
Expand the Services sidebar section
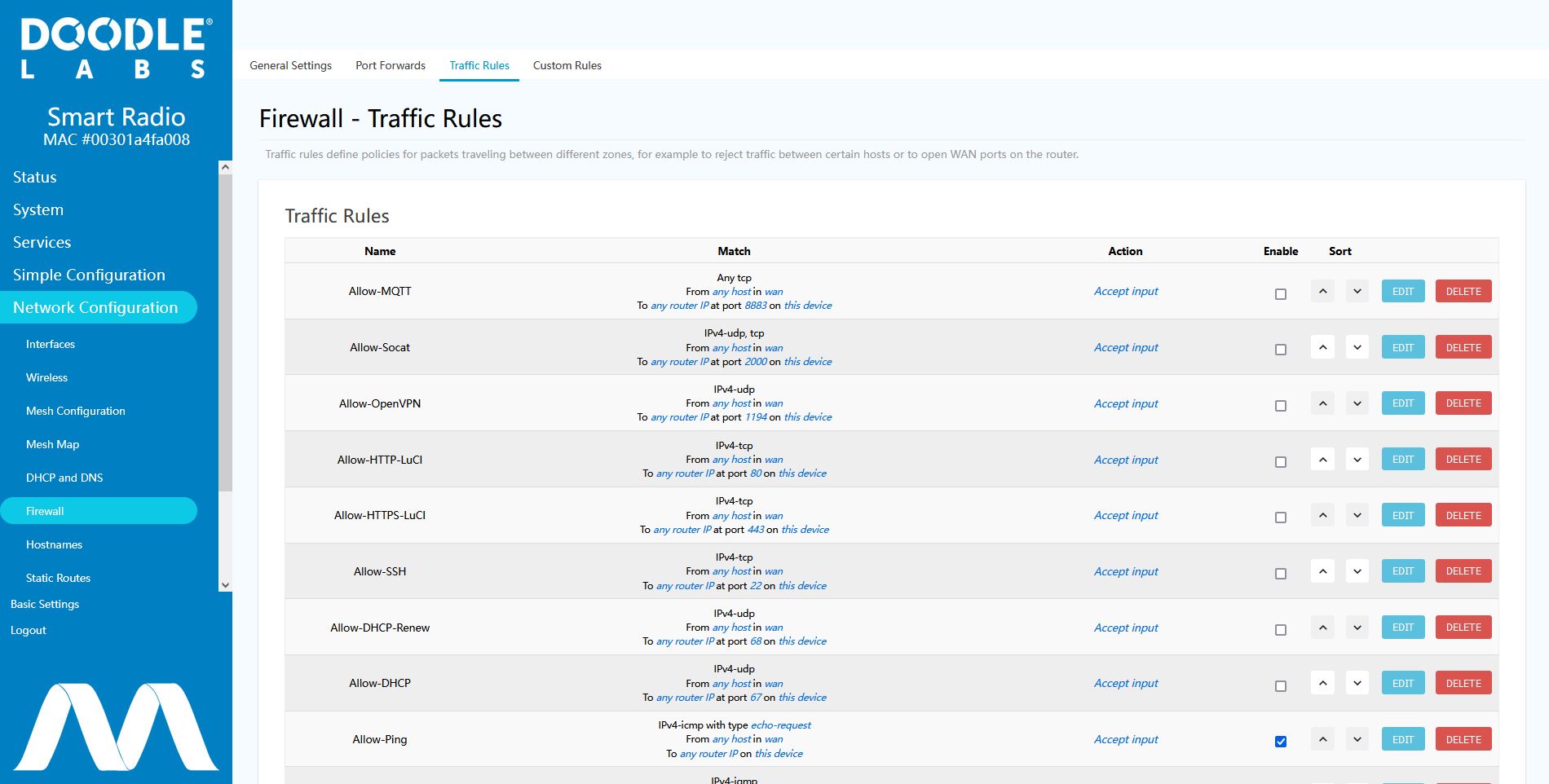(x=42, y=242)
